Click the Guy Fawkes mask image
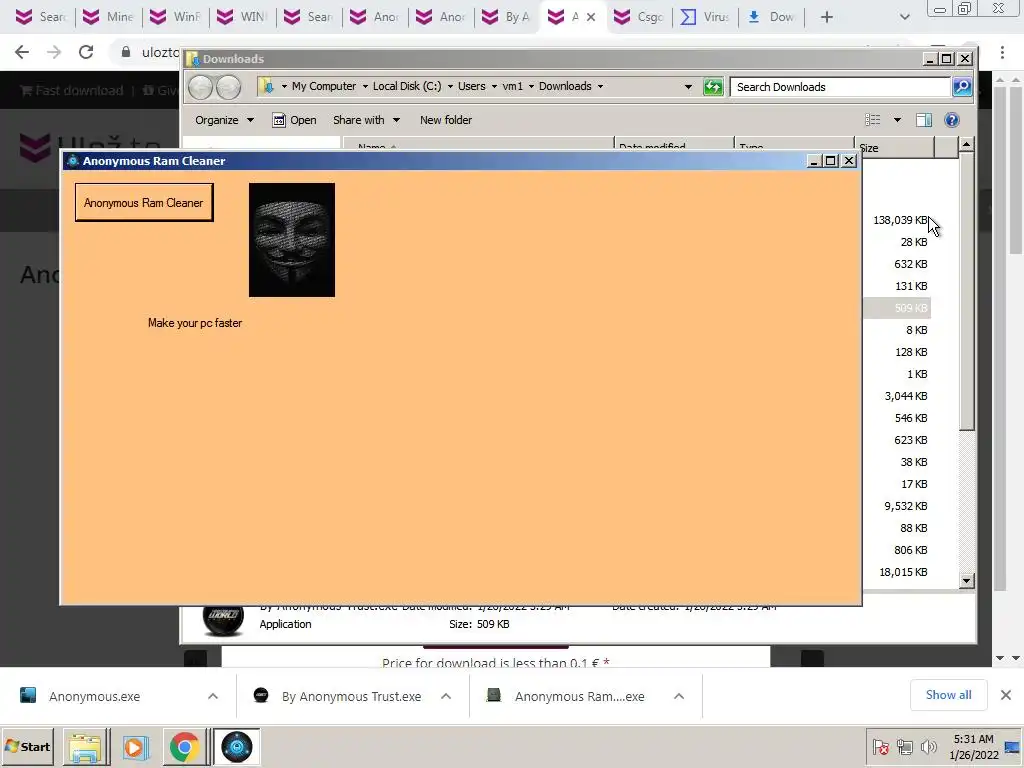Image resolution: width=1024 pixels, height=768 pixels. coord(292,240)
